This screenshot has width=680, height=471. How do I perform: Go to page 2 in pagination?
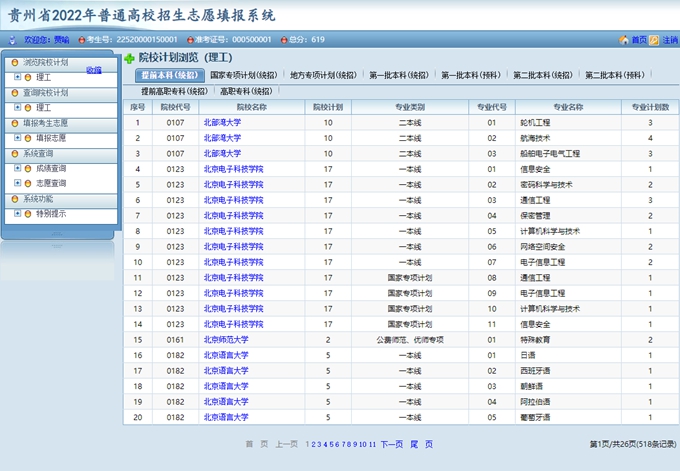[x=313, y=444]
